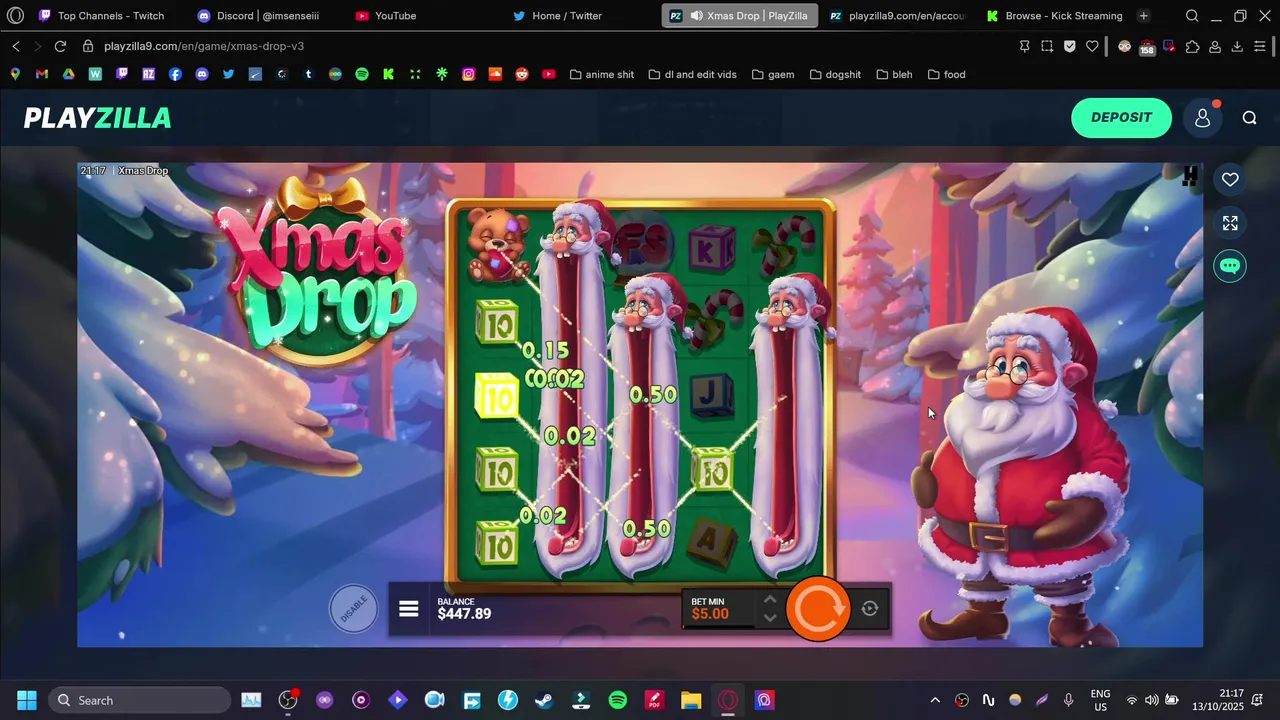
Task: Open the dogshit bookmarks folder
Action: click(835, 74)
